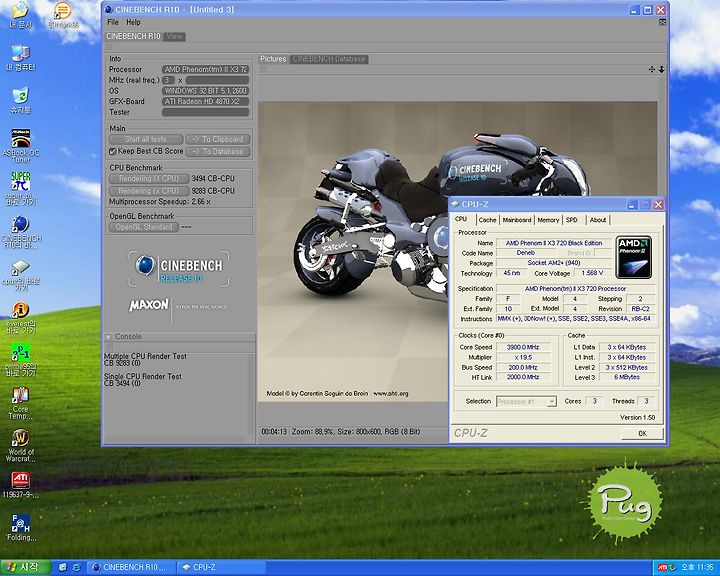Click the Cinebench picture pan icon
This screenshot has height=576, width=720.
[652, 69]
